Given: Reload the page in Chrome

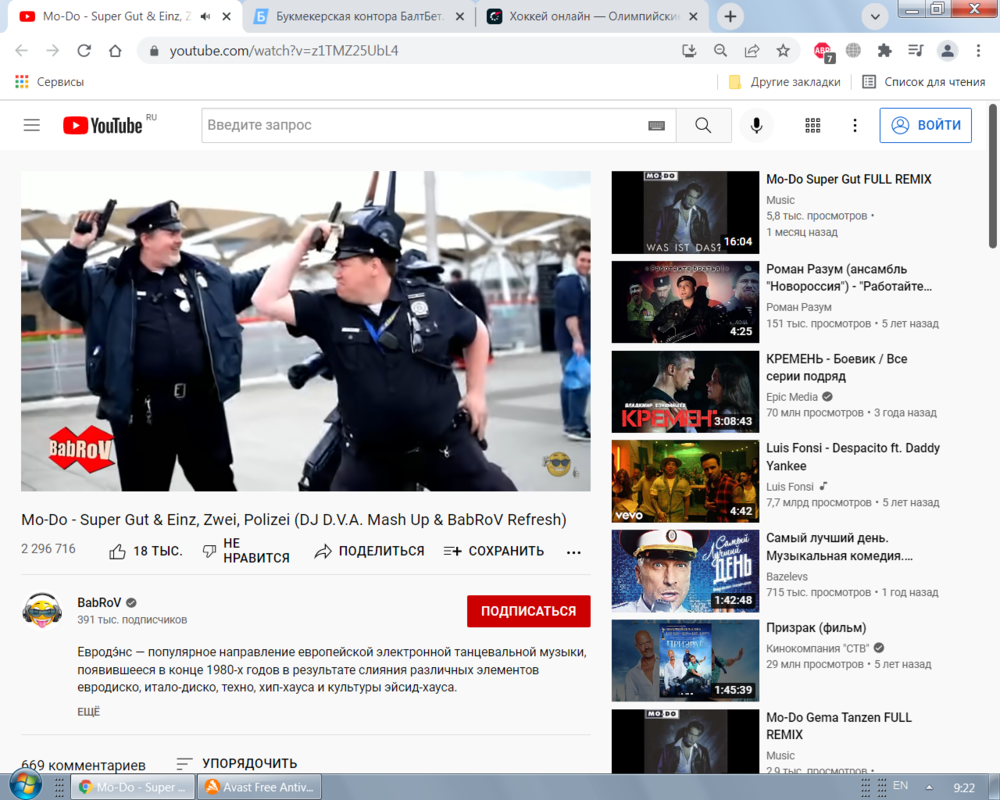Looking at the screenshot, I should pos(84,50).
